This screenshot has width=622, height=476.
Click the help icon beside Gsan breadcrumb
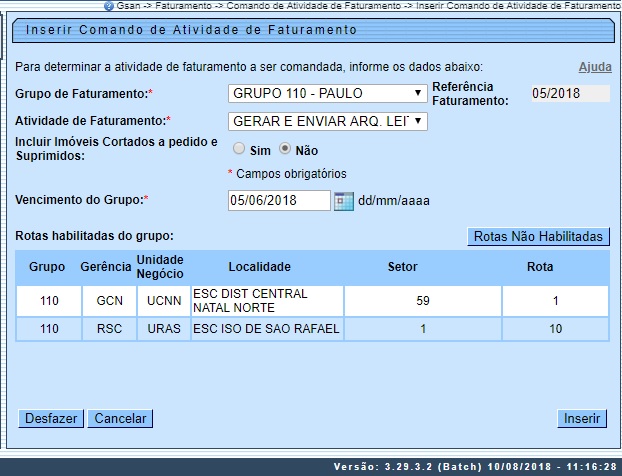click(x=109, y=6)
